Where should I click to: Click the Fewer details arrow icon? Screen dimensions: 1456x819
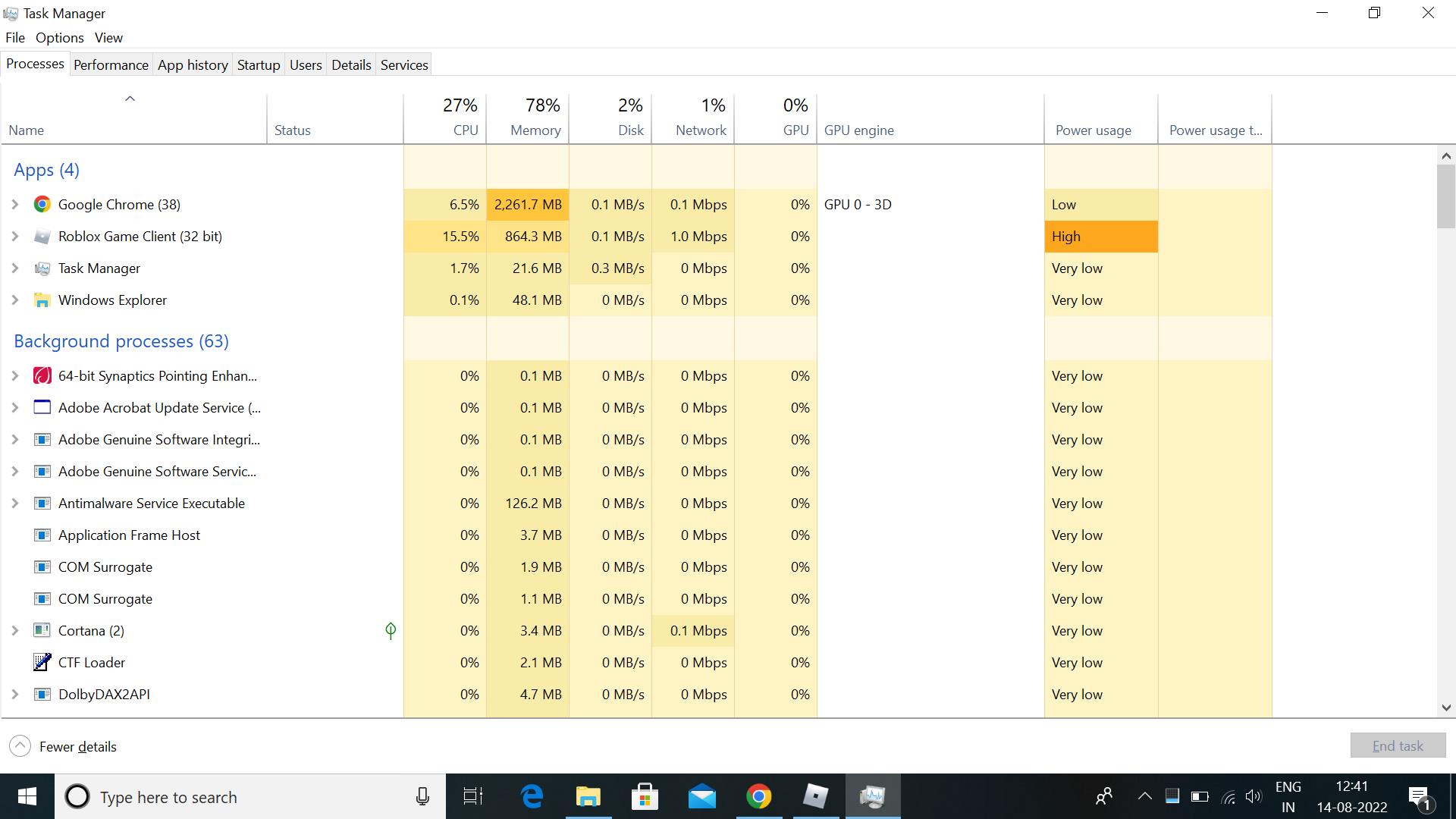[x=20, y=746]
